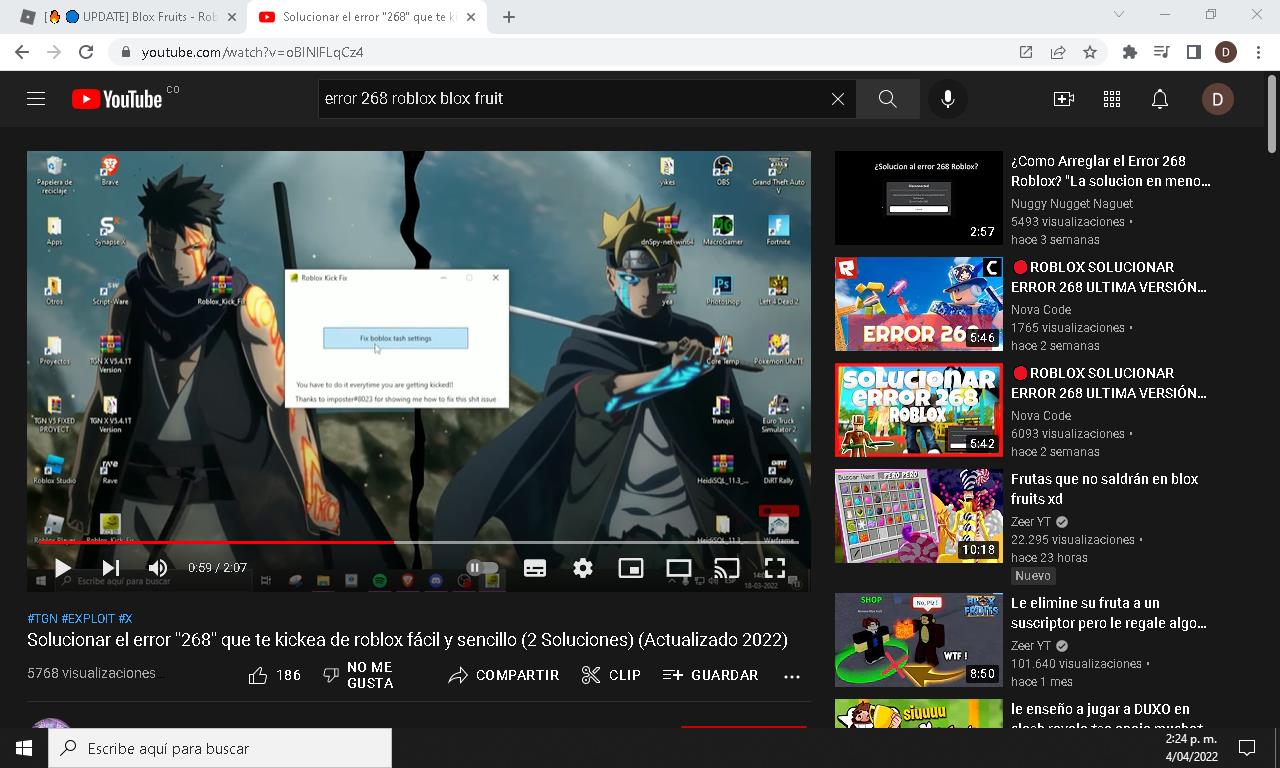This screenshot has width=1280, height=768.
Task: Enter fullscreen mode in the video player
Action: (x=774, y=568)
